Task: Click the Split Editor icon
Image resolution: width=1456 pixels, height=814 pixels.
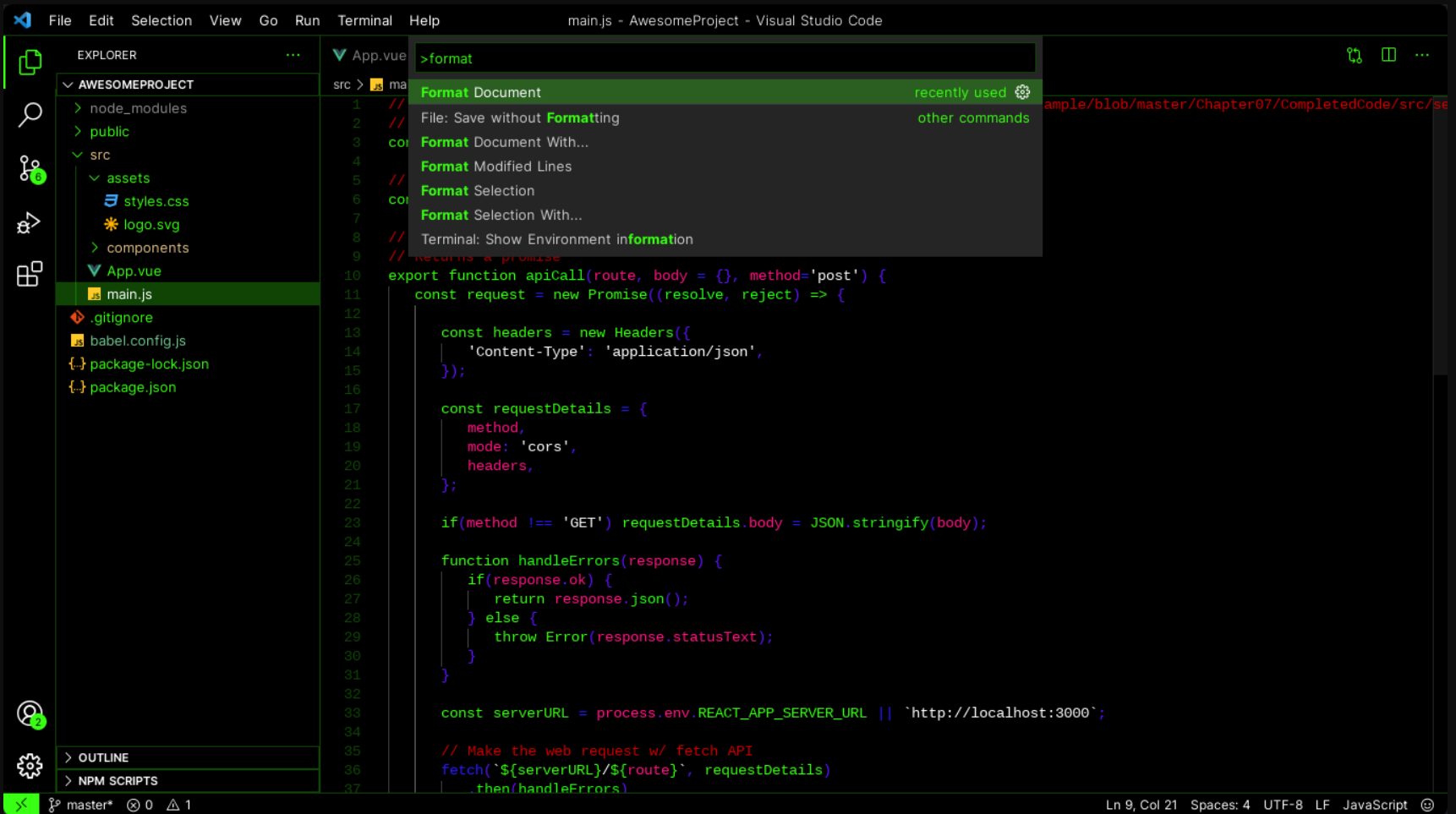Action: pos(1388,55)
